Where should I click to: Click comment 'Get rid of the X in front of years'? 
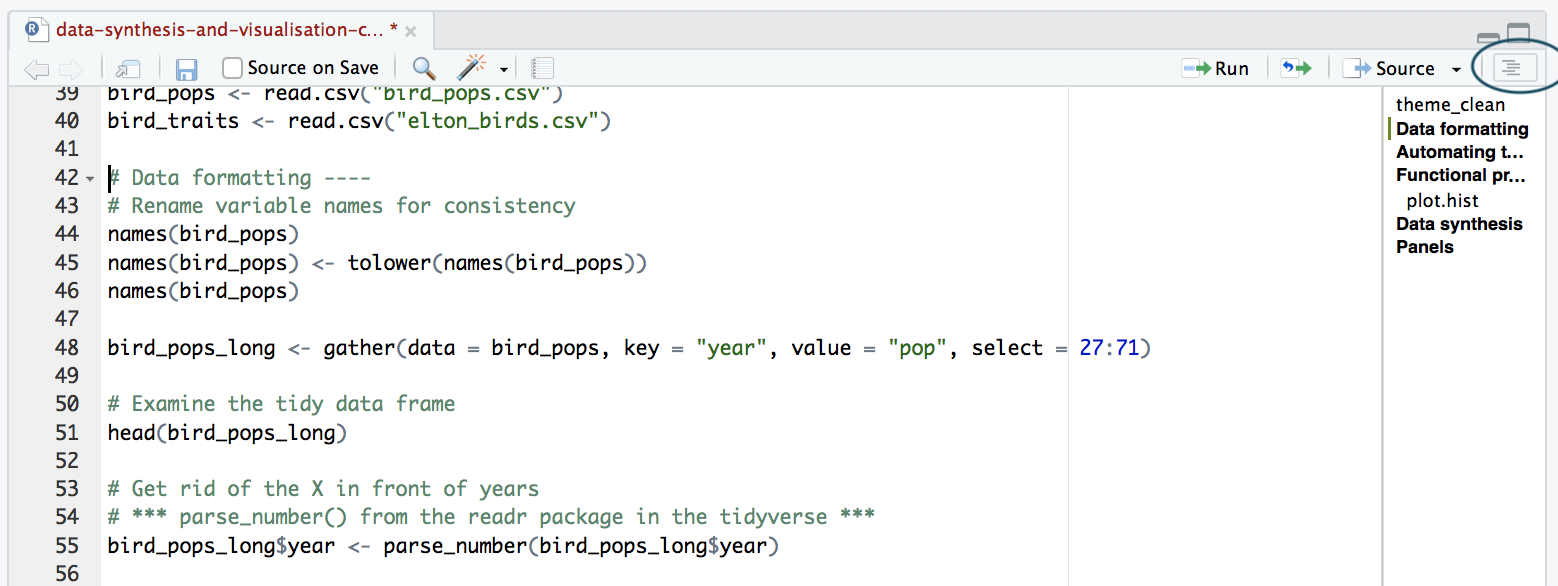[323, 489]
